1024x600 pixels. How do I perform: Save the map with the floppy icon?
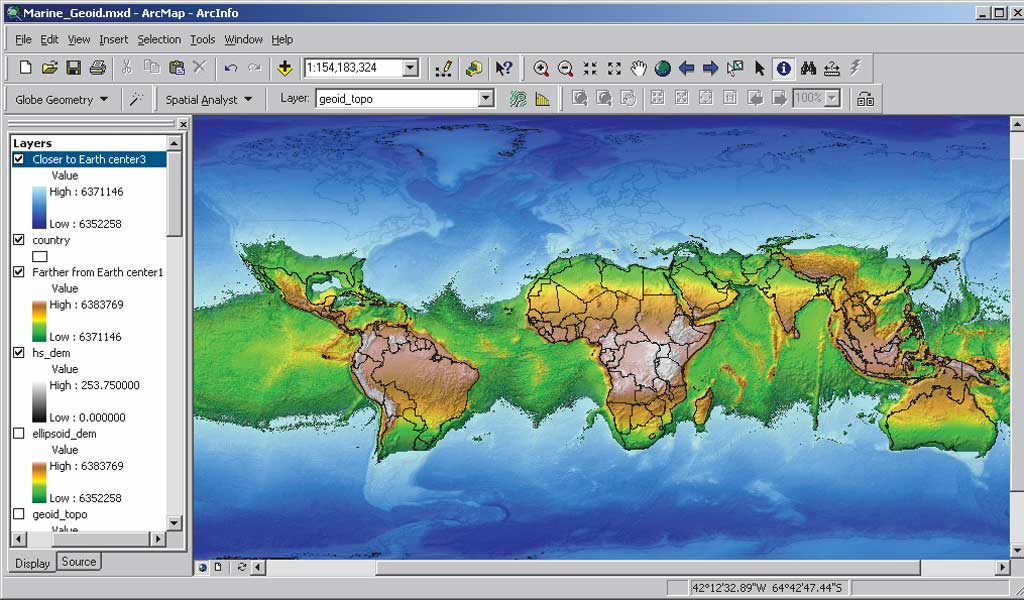(73, 68)
